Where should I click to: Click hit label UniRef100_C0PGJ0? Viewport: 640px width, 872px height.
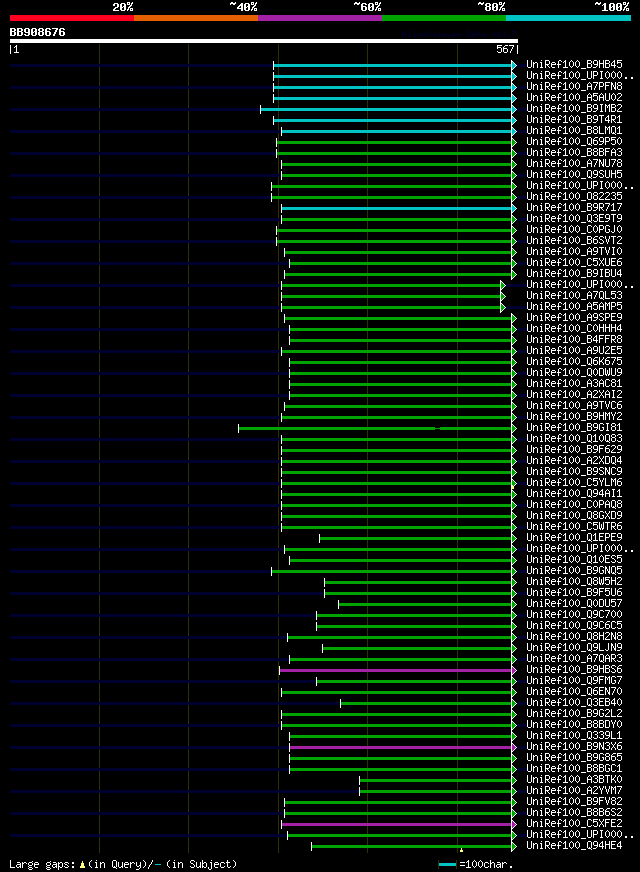tap(574, 230)
